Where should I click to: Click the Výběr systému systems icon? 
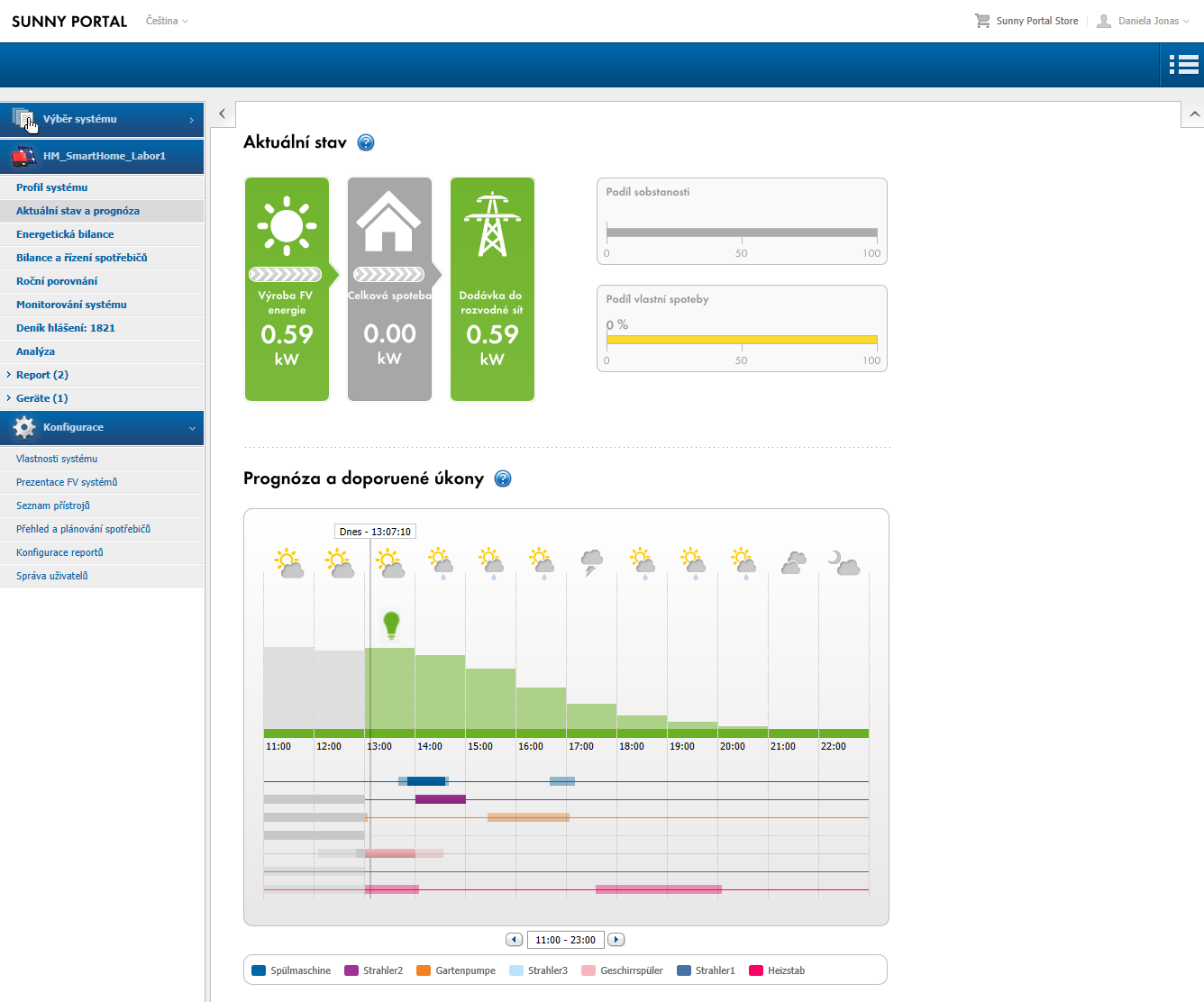point(23,119)
